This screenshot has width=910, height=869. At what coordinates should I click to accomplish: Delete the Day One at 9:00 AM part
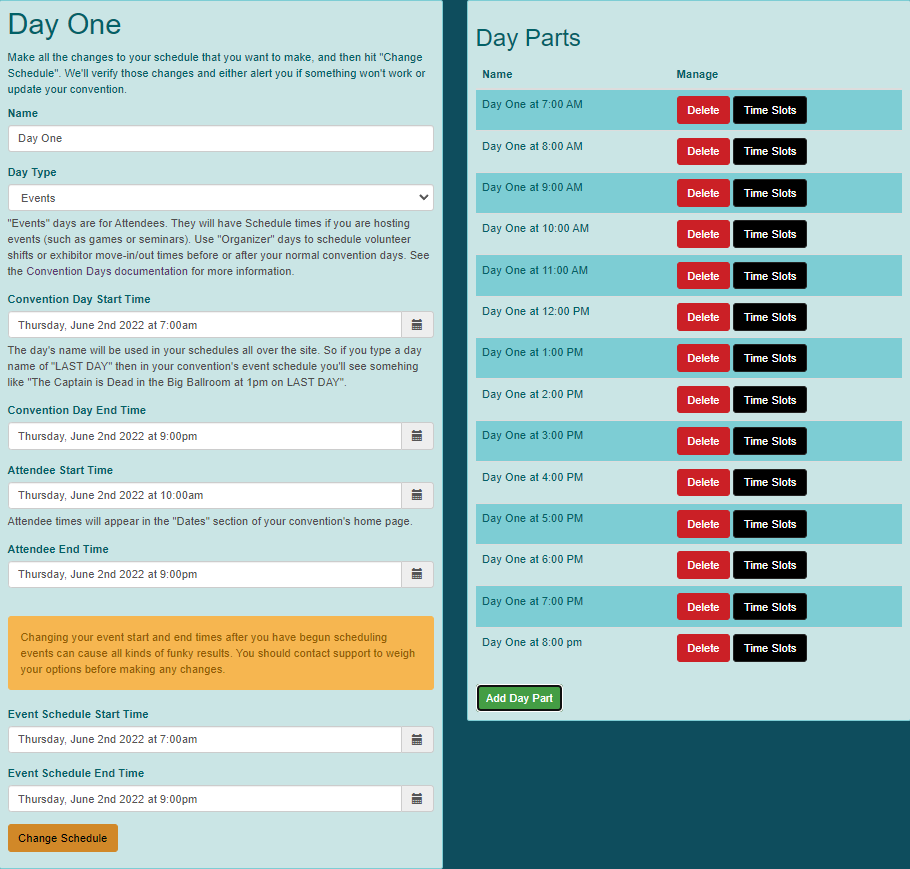[703, 193]
